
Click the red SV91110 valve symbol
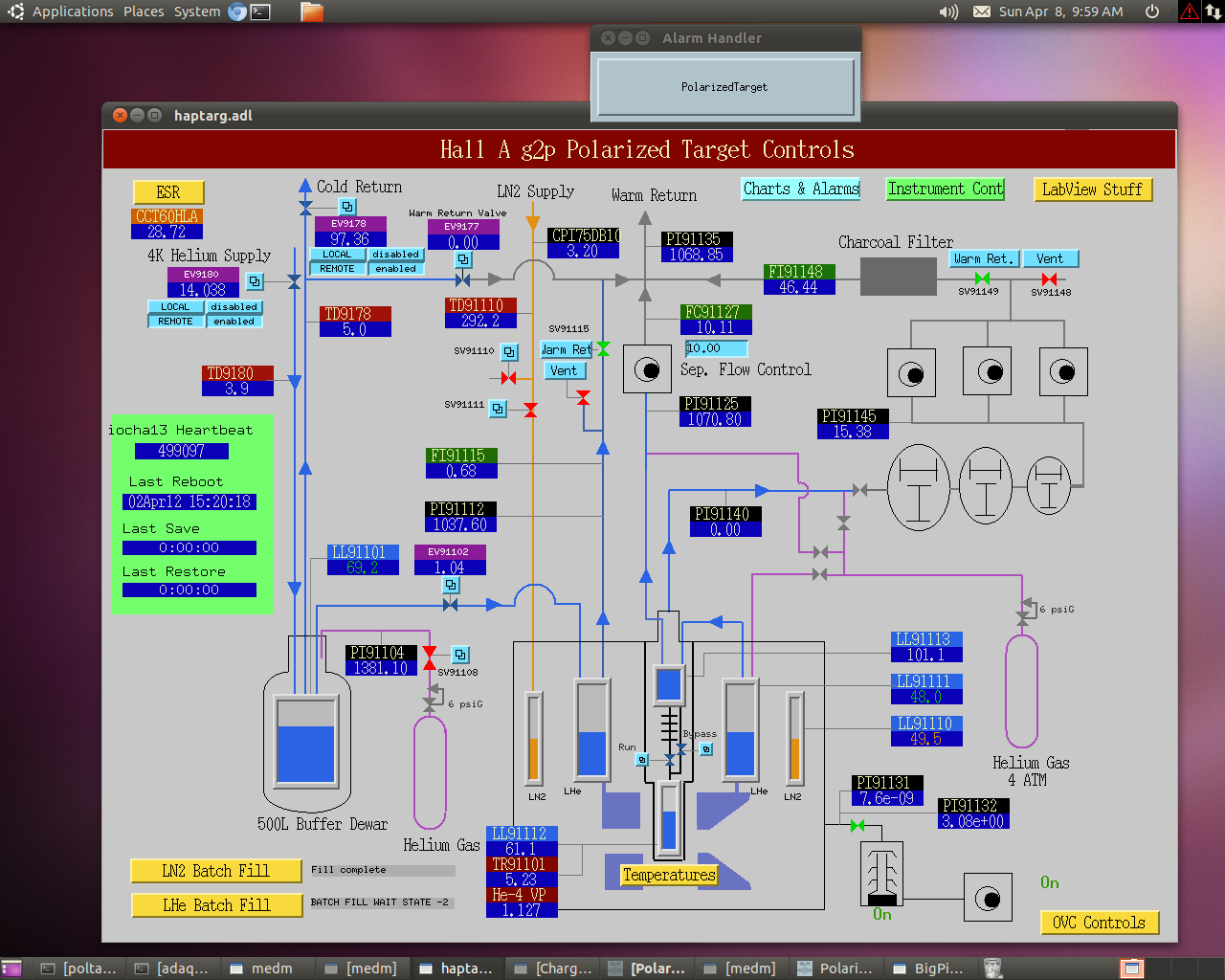tap(509, 378)
